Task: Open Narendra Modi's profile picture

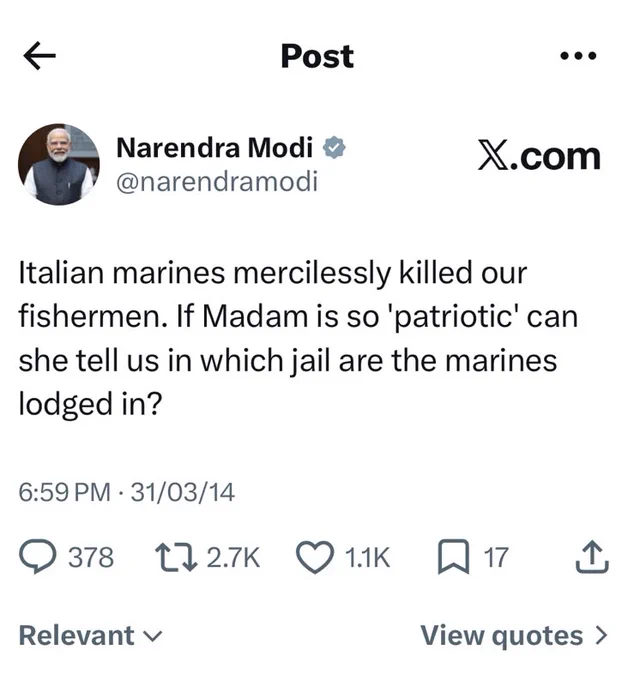Action: pyautogui.click(x=59, y=164)
